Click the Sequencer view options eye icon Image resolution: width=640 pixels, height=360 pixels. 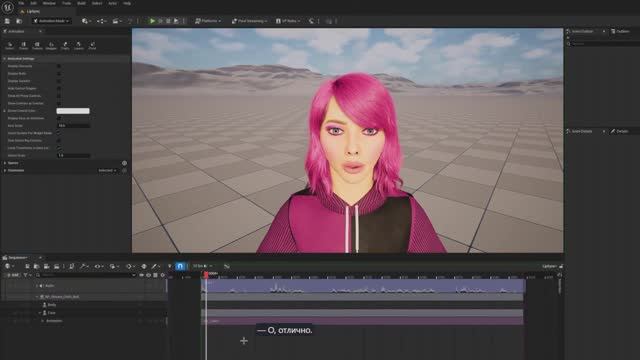[98, 266]
